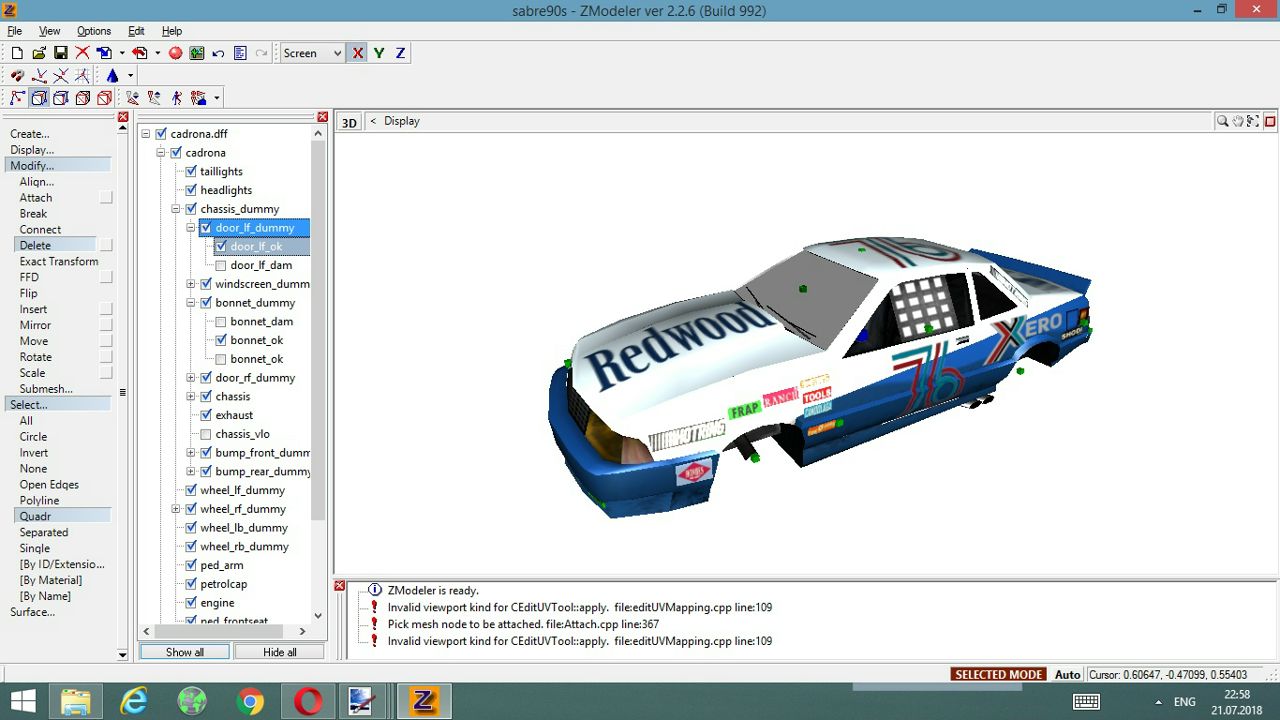Check the door_lf_dam checkbox

coord(221,265)
